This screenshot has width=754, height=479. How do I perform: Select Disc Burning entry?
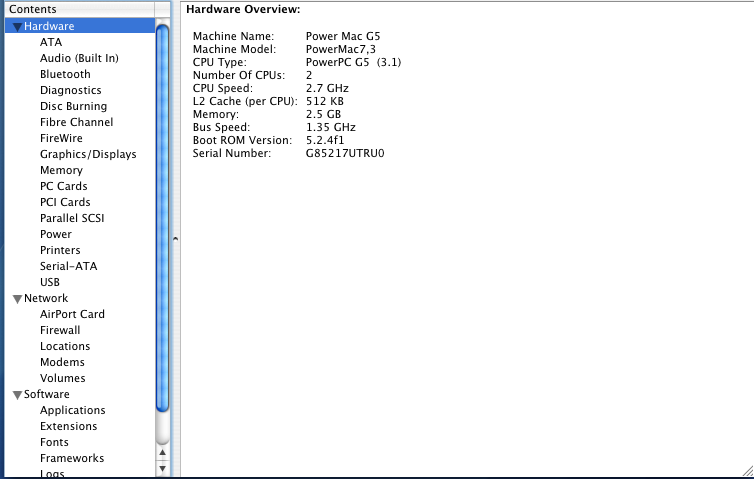tap(74, 106)
